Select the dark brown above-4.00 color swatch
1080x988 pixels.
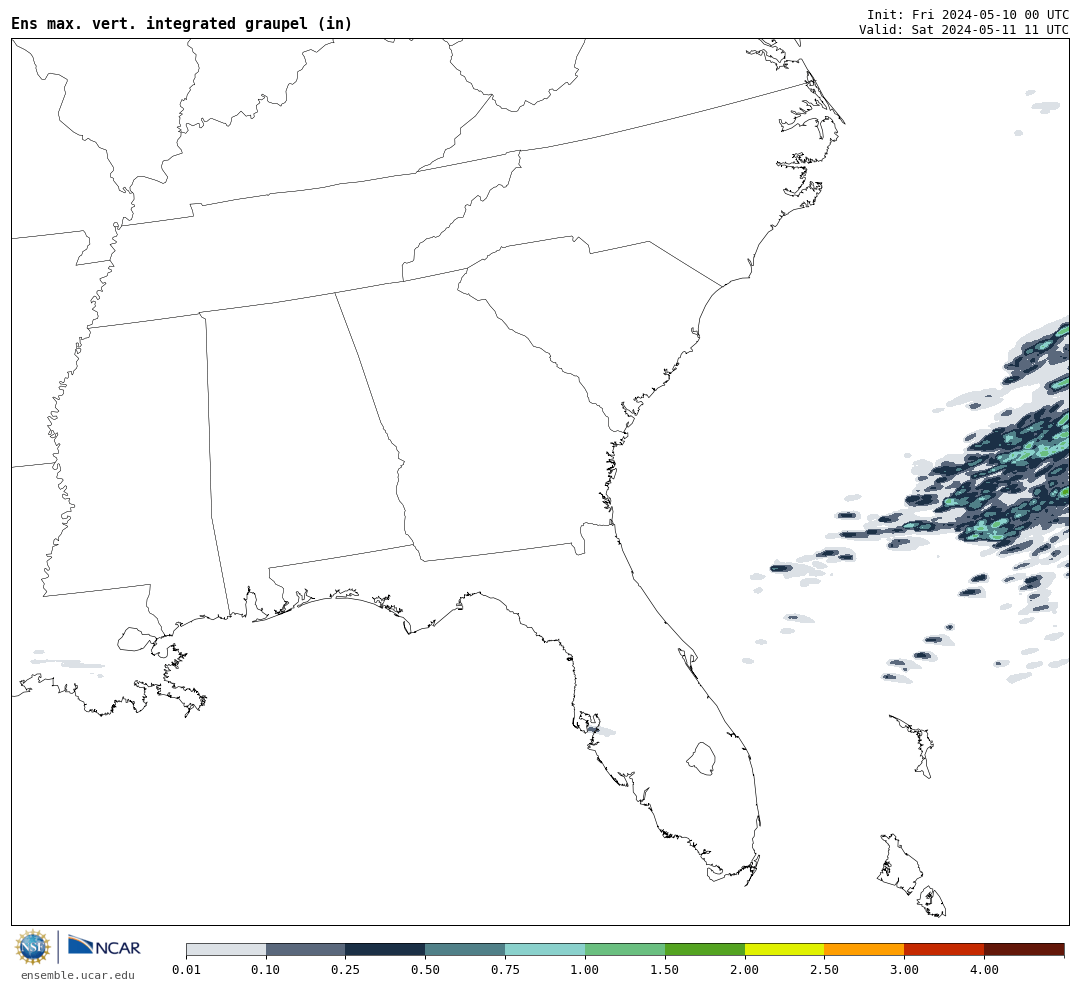[1024, 950]
